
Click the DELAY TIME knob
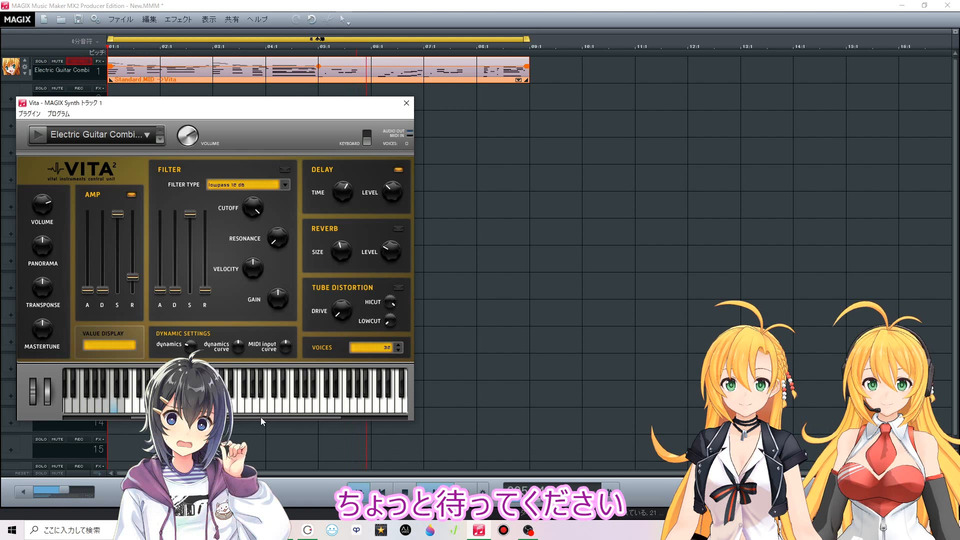coord(342,192)
